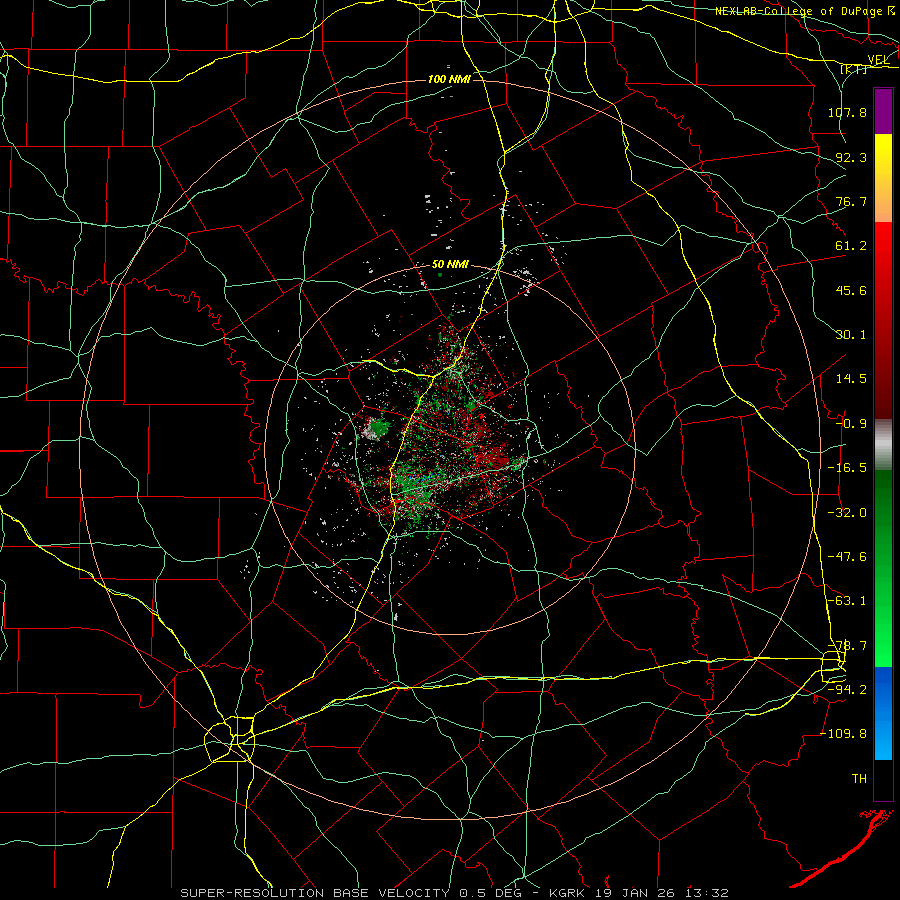Select the 76.7 scale value

click(x=851, y=201)
